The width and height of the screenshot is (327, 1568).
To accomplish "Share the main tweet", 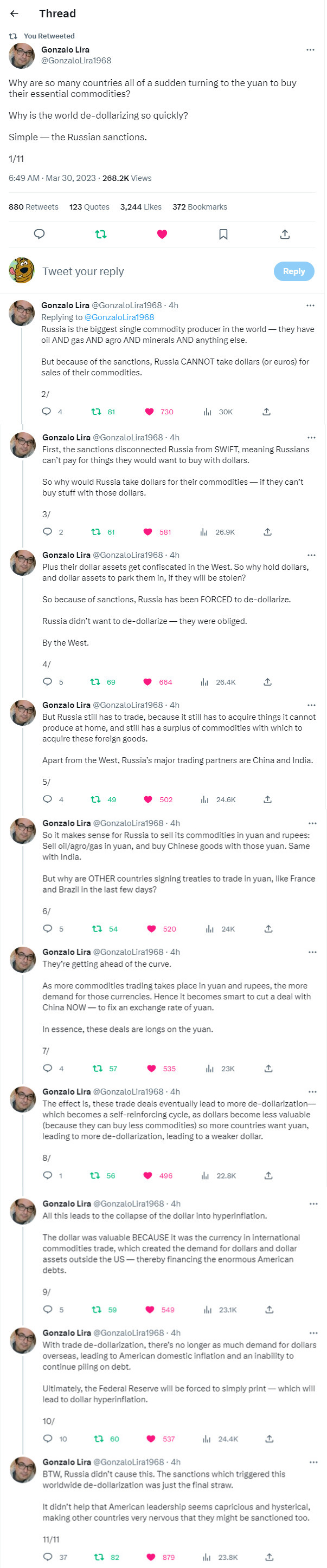I will [x=284, y=235].
